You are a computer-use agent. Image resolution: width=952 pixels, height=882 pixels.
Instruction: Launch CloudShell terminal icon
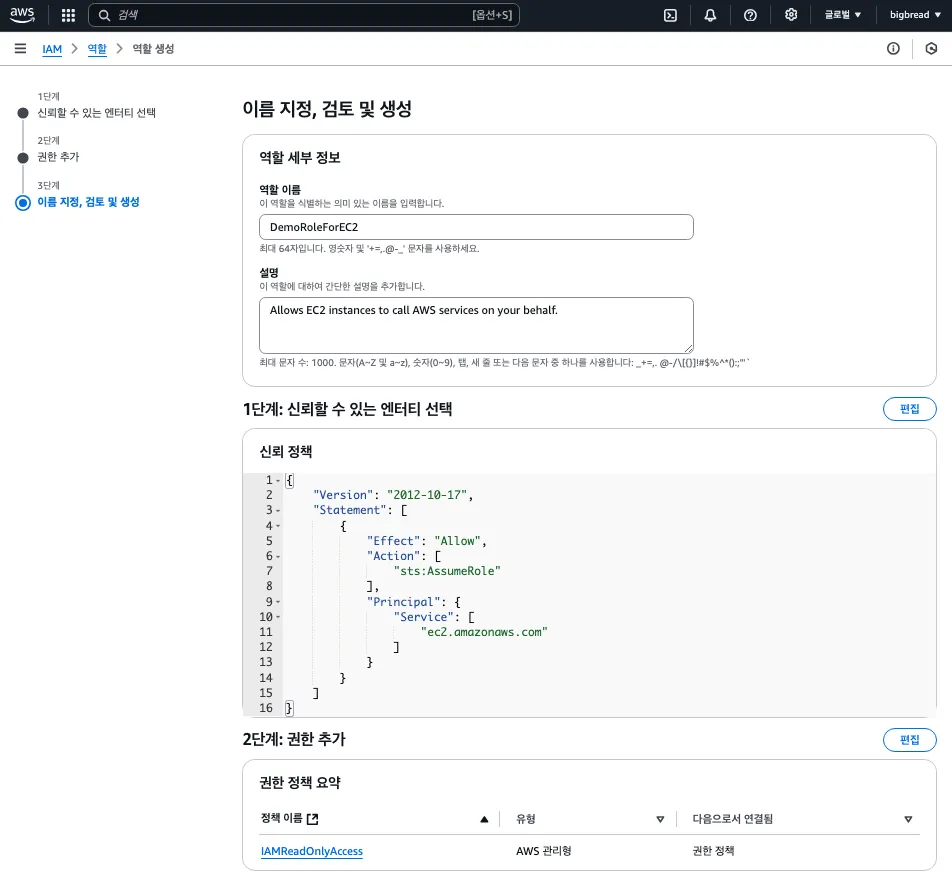[670, 15]
